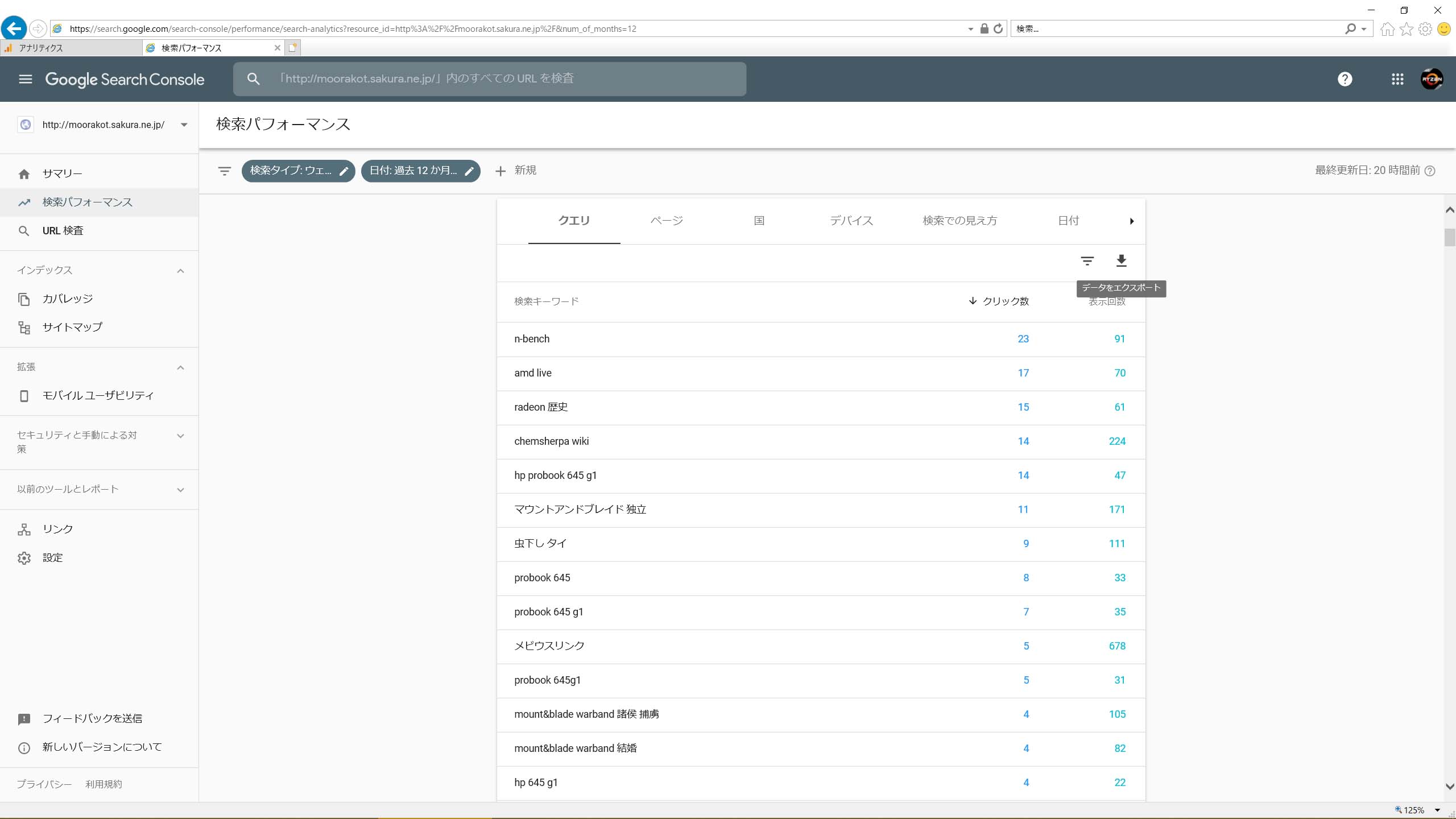Open address bar history dropdown
The width and height of the screenshot is (1456, 819).
970,29
